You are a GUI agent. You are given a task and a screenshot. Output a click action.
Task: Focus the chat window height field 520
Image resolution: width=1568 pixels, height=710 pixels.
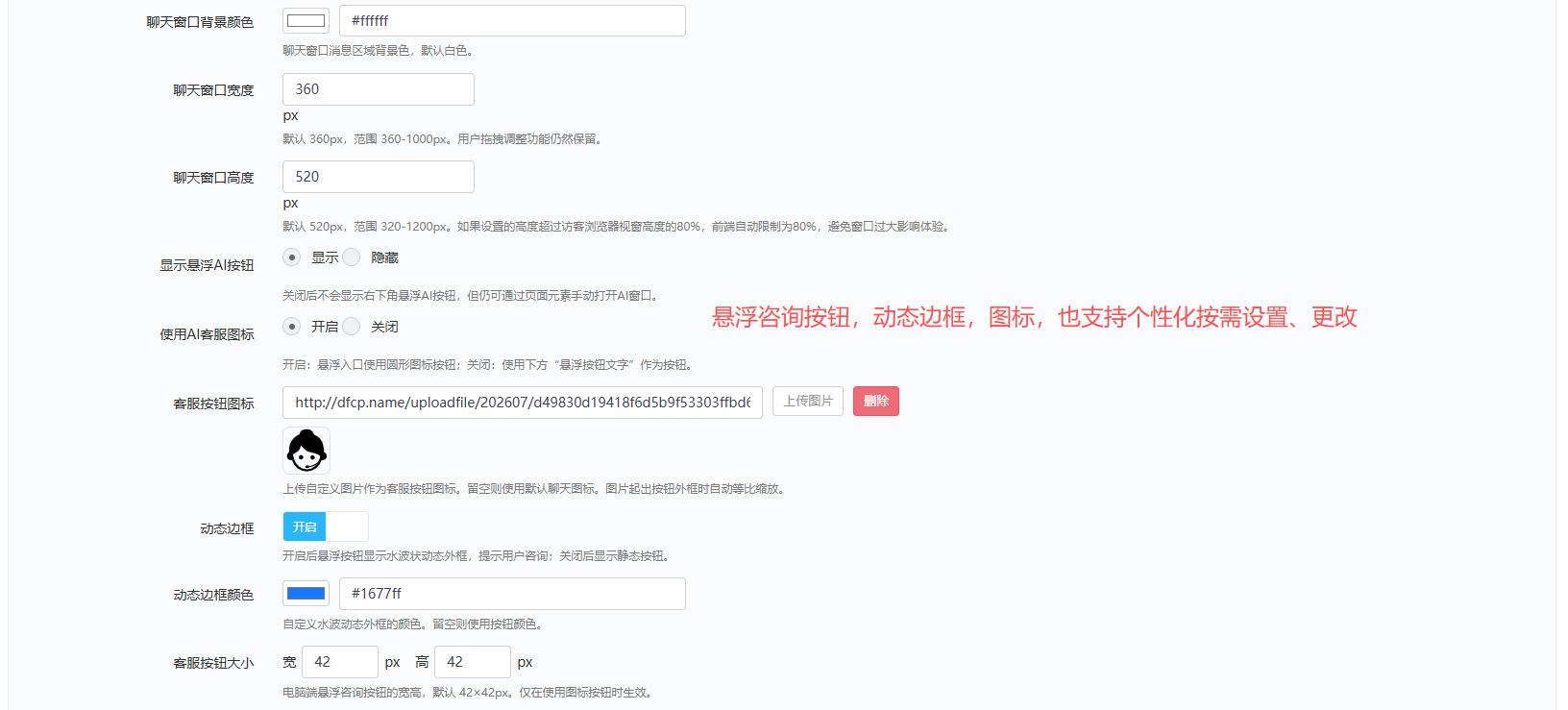[379, 177]
